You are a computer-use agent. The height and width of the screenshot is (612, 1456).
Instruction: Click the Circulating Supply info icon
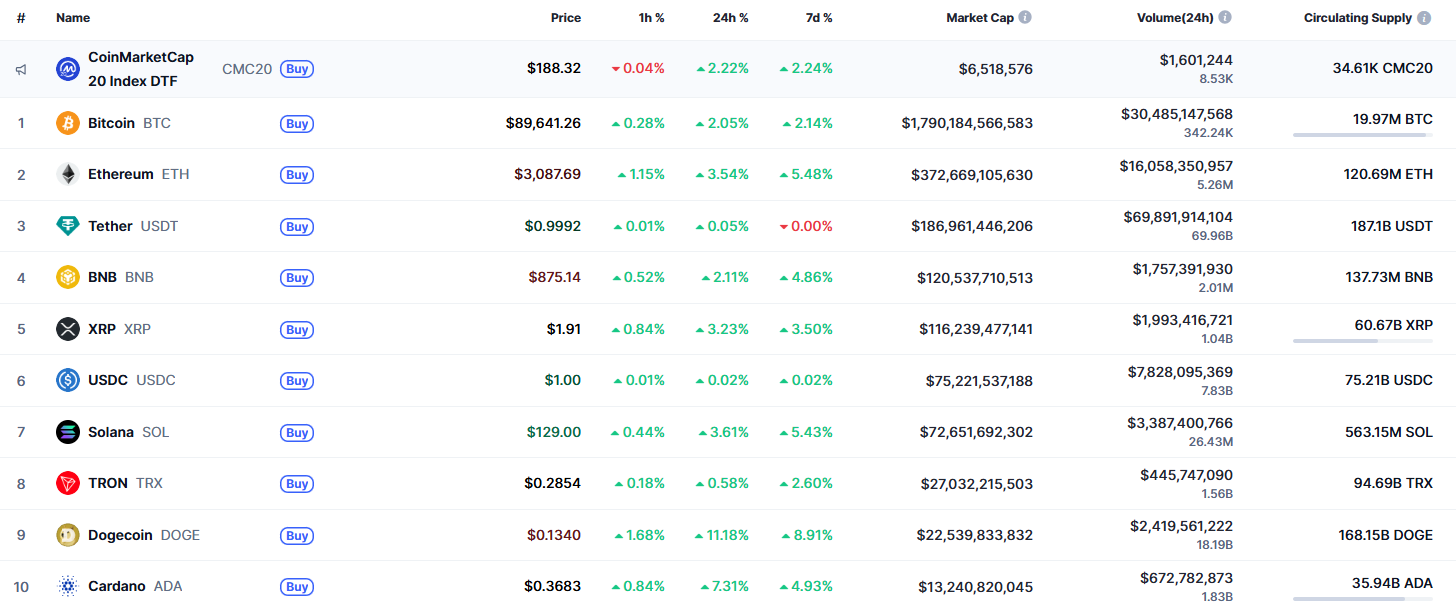click(1425, 18)
